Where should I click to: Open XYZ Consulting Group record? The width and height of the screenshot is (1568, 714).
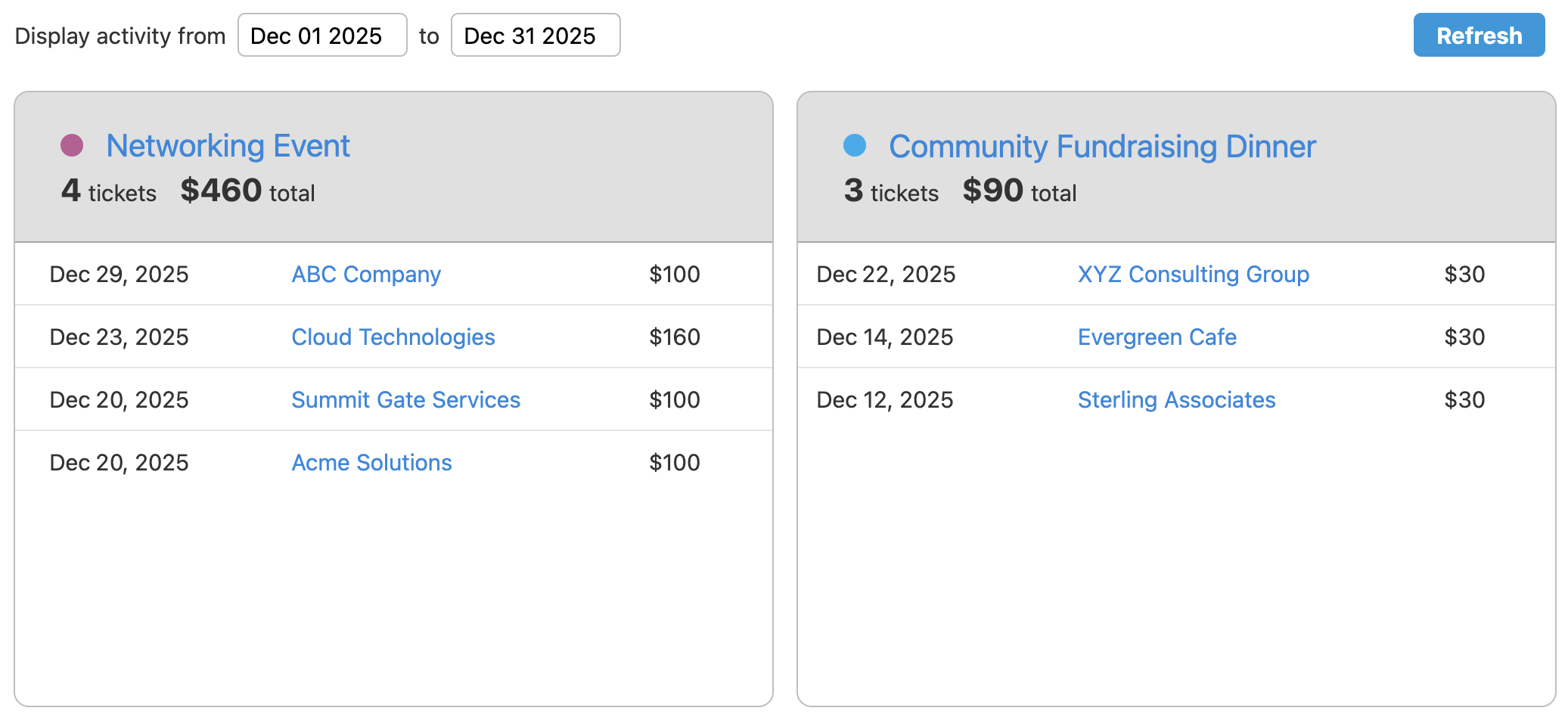coord(1193,275)
